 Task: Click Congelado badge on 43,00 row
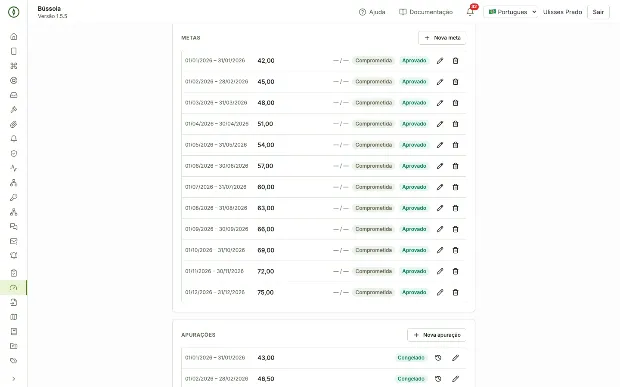(x=411, y=358)
